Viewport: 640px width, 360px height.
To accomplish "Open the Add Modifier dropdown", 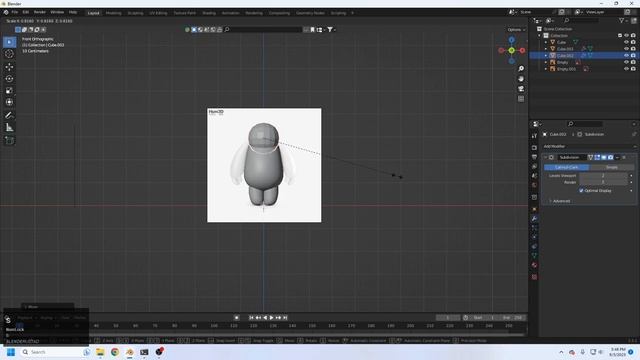I will coord(589,146).
